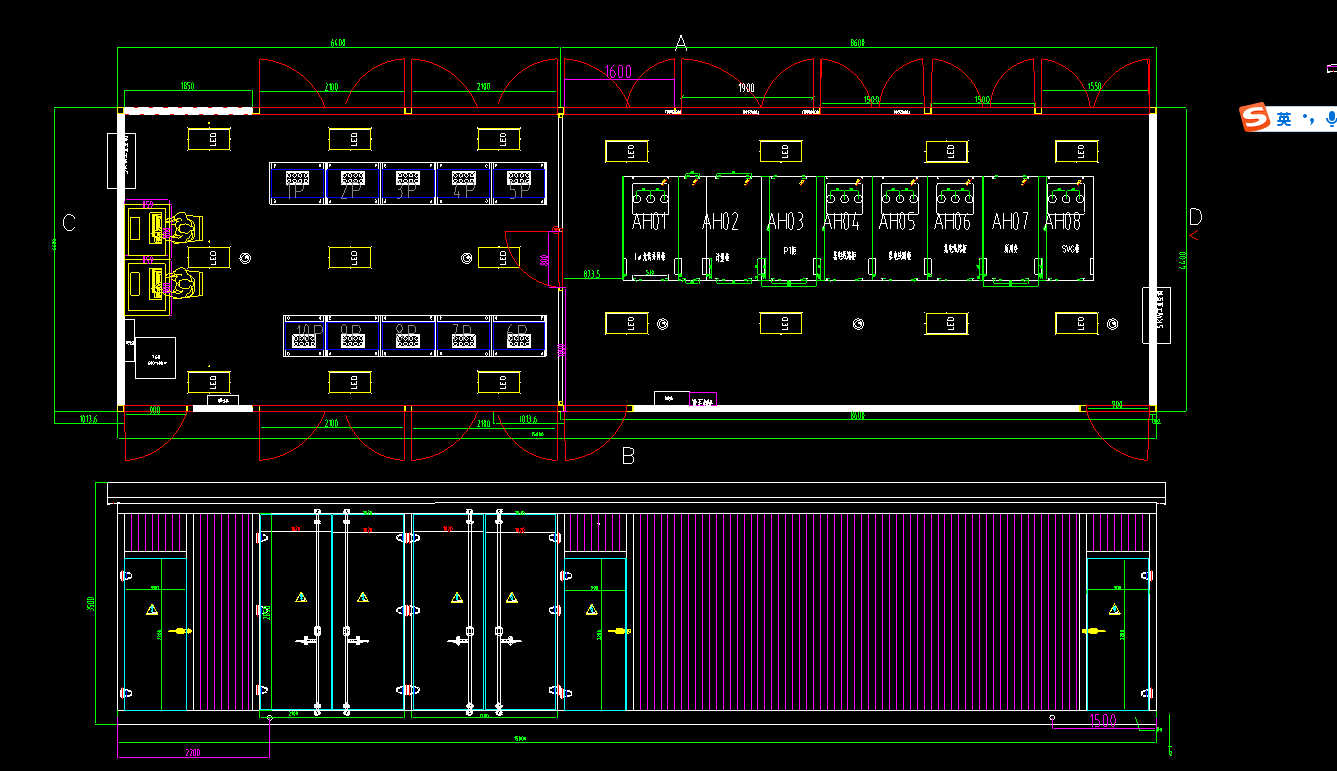Click the Sogou input method logo
The height and width of the screenshot is (771, 1337).
pos(1255,118)
